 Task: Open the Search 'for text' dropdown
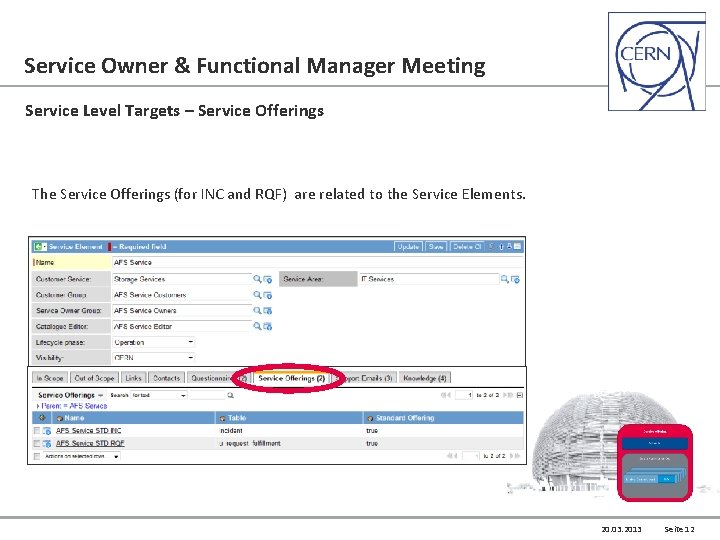159,395
